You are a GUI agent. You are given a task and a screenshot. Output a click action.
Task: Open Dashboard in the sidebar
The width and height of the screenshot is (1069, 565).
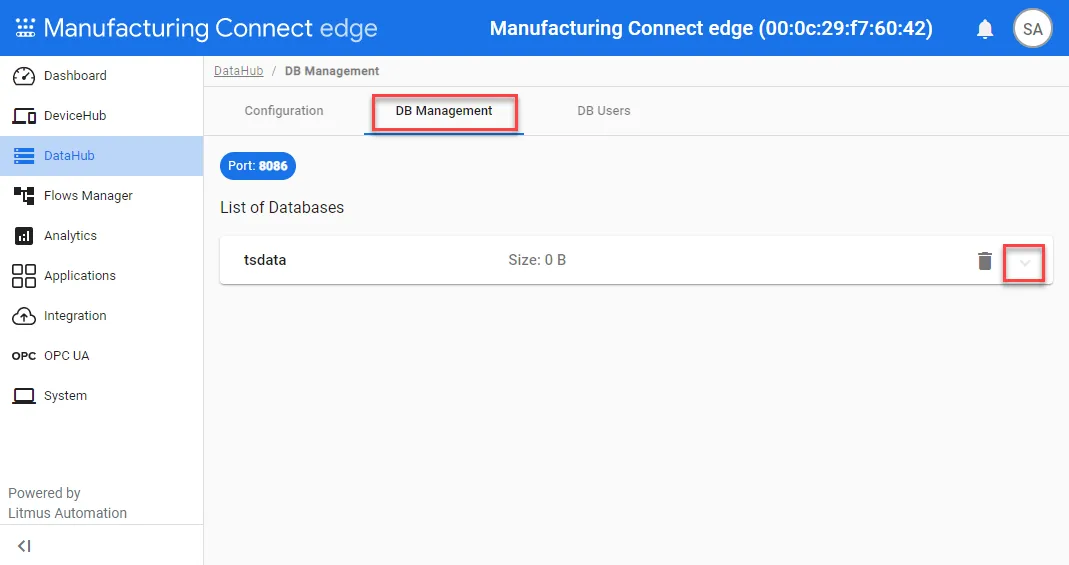102,76
